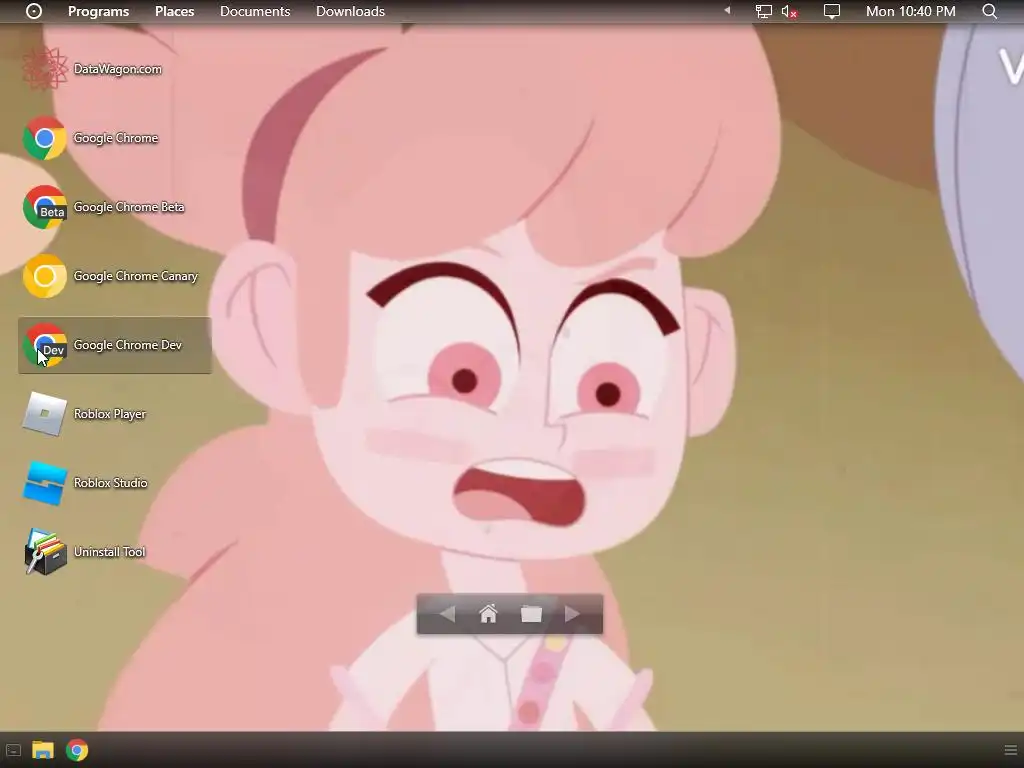Launch the yellow Google Chrome Canary icon
The image size is (1024, 768).
pyautogui.click(x=44, y=276)
